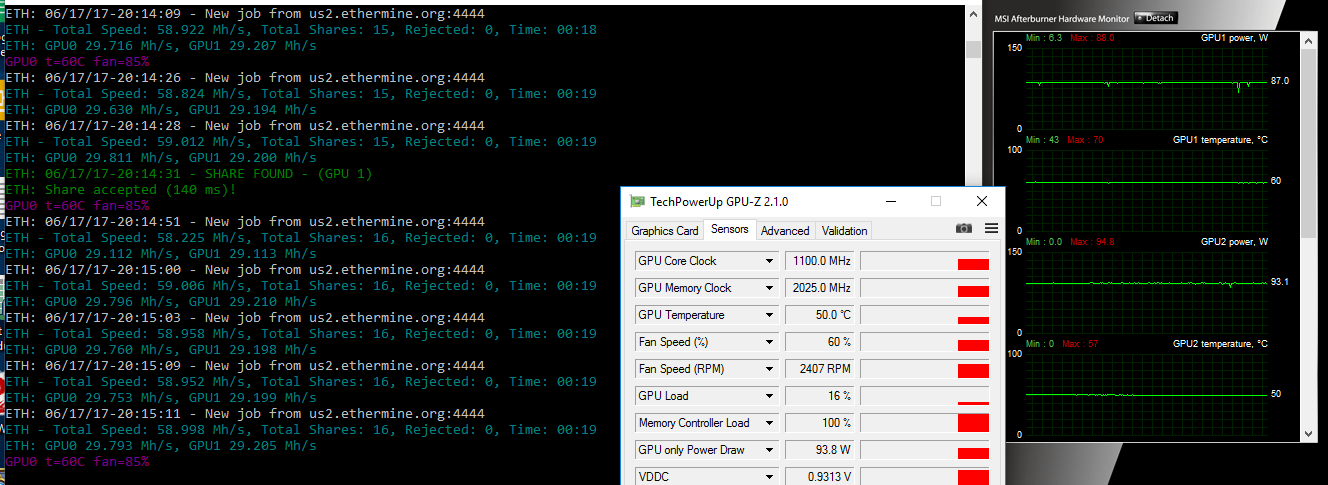Click the Memory Controller Load history graph
The width and height of the screenshot is (1328, 485).
pos(925,423)
